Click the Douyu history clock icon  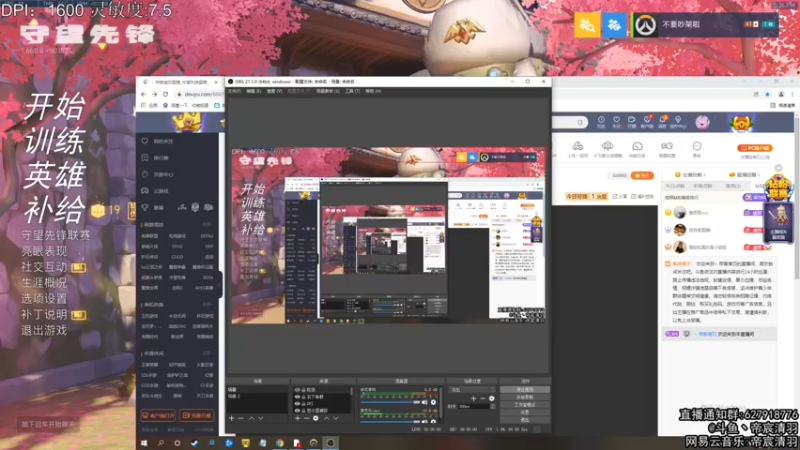coord(601,121)
